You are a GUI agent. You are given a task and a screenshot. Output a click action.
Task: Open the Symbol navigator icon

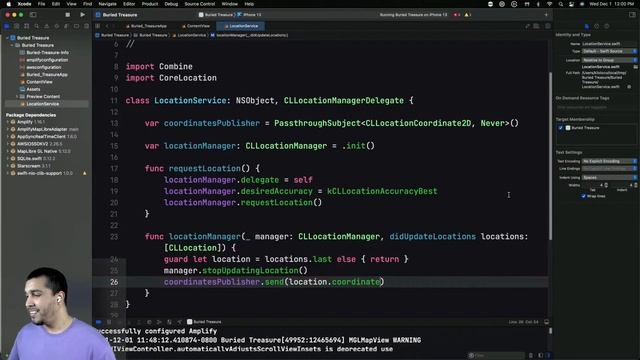point(27,26)
